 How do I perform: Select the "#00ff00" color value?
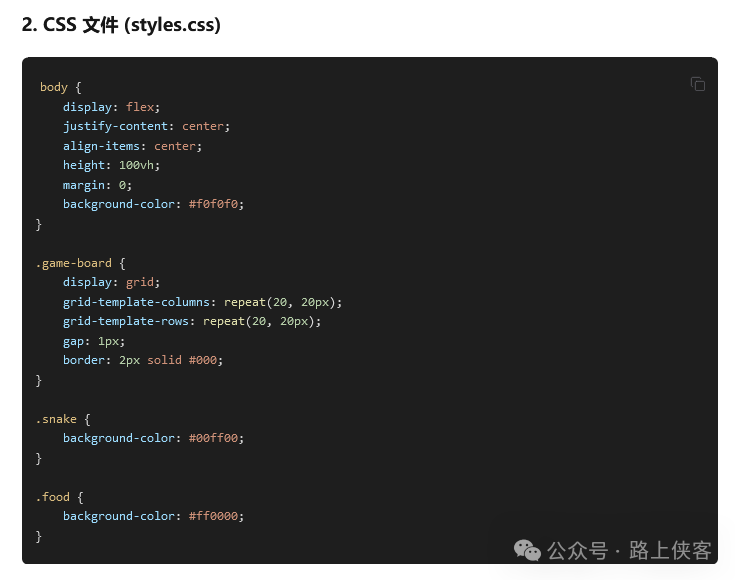tap(213, 438)
